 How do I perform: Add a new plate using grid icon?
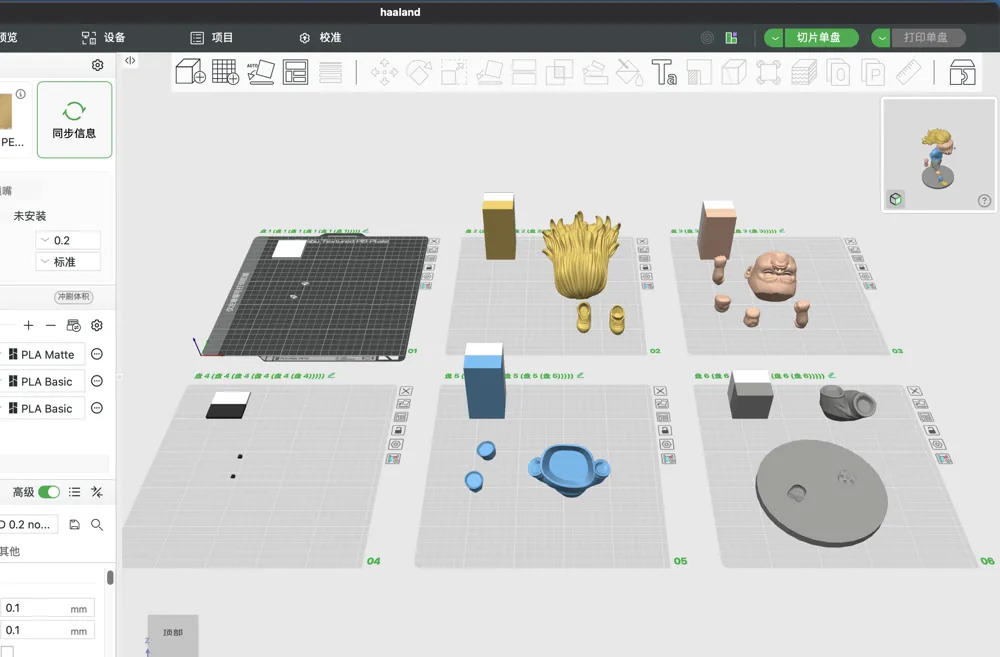point(225,71)
